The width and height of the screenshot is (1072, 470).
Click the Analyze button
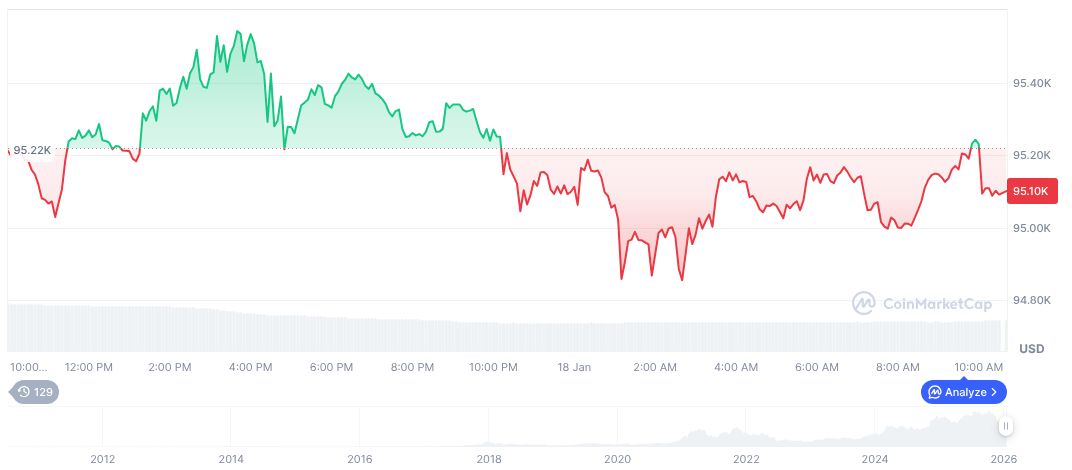pyautogui.click(x=963, y=392)
